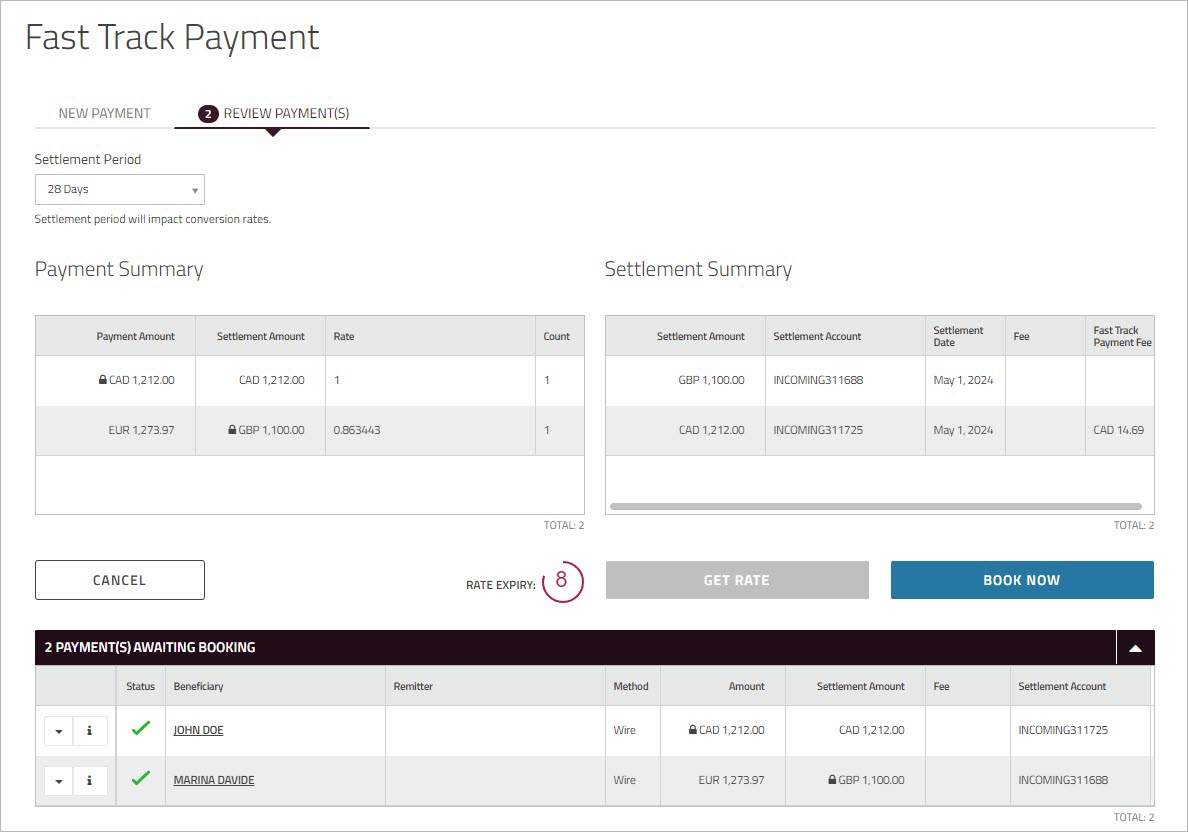Open the info icon for John Doe
Image resolution: width=1188 pixels, height=832 pixels.
point(89,730)
